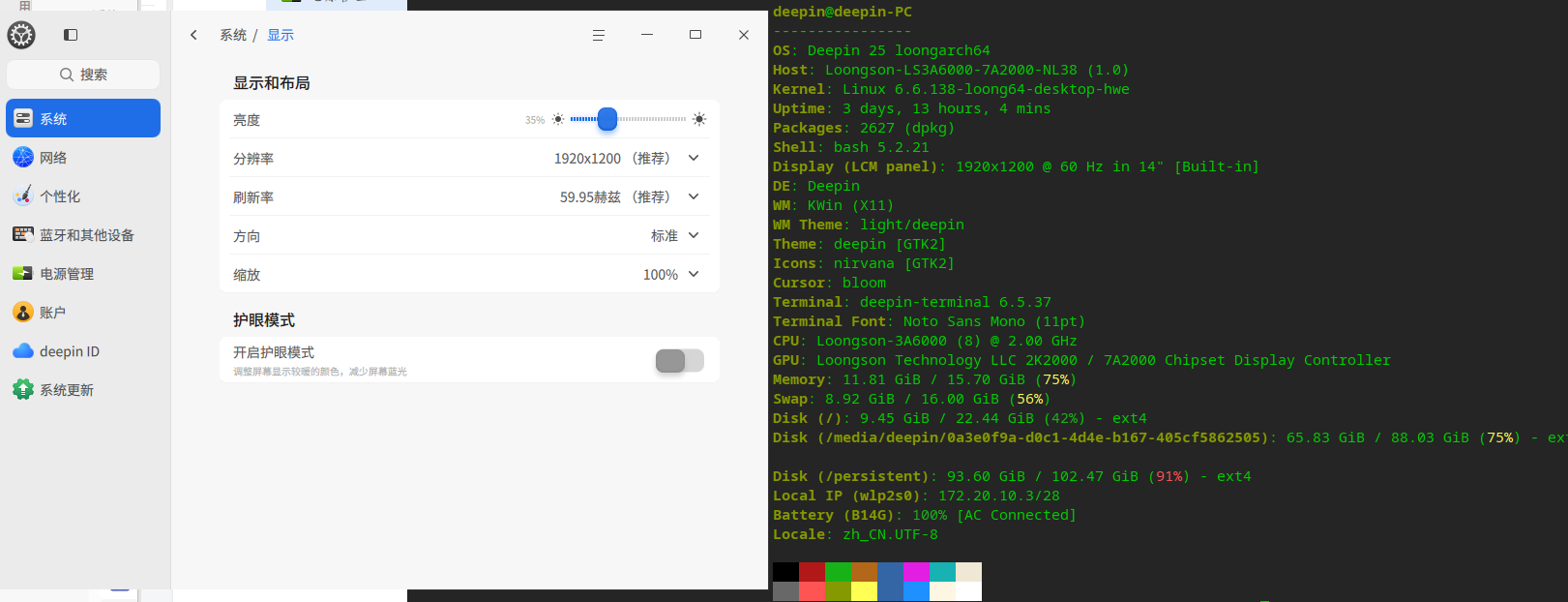1568x602 pixels.
Task: Go back with the left arrow
Action: coord(193,35)
